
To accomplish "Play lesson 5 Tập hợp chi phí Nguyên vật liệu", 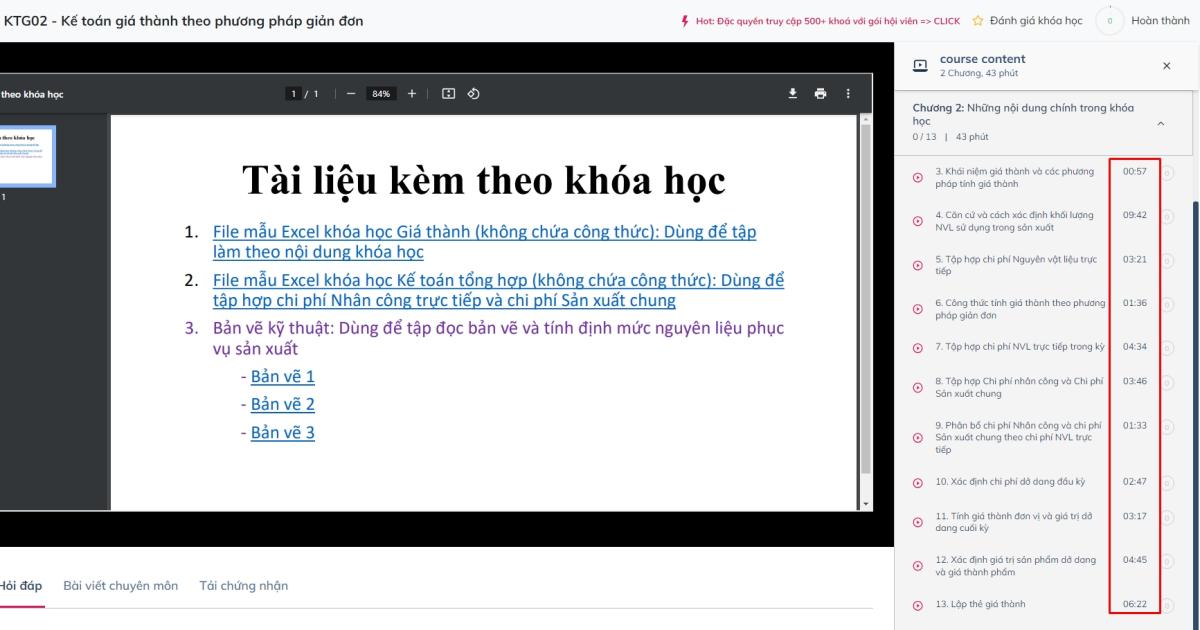I will (x=918, y=265).
